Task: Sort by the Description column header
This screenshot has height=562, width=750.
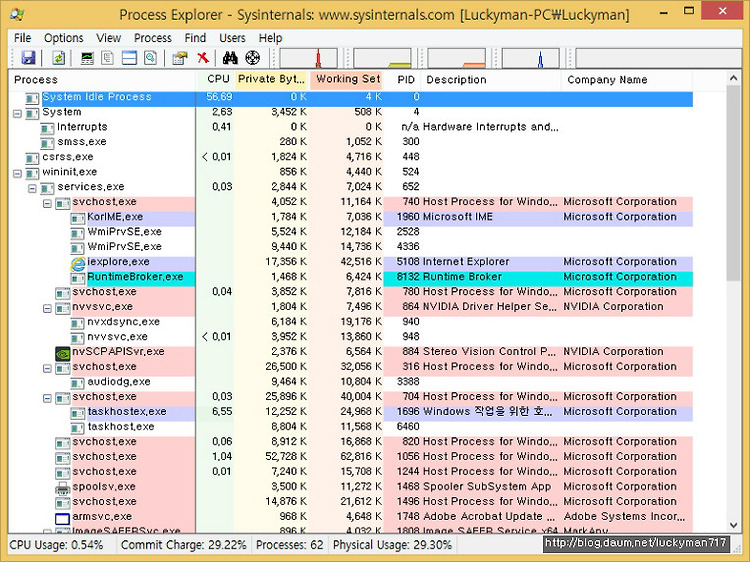Action: pyautogui.click(x=491, y=80)
